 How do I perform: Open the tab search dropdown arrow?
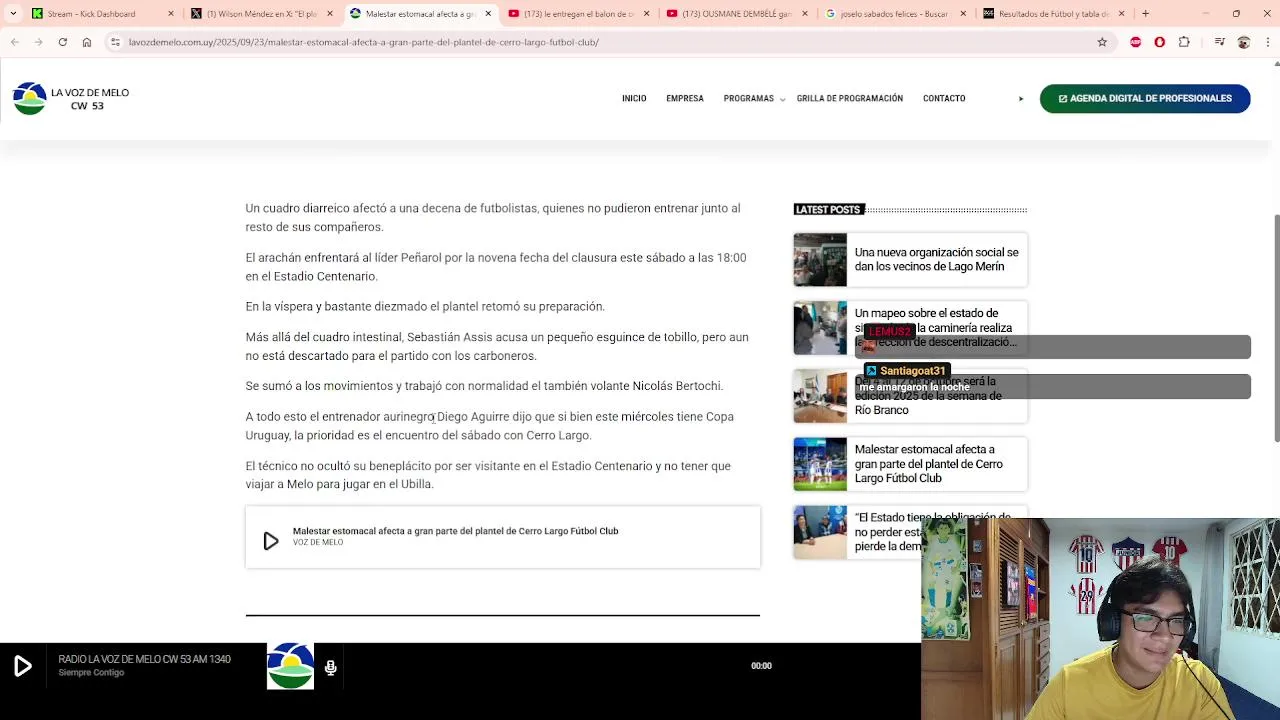[x=12, y=13]
